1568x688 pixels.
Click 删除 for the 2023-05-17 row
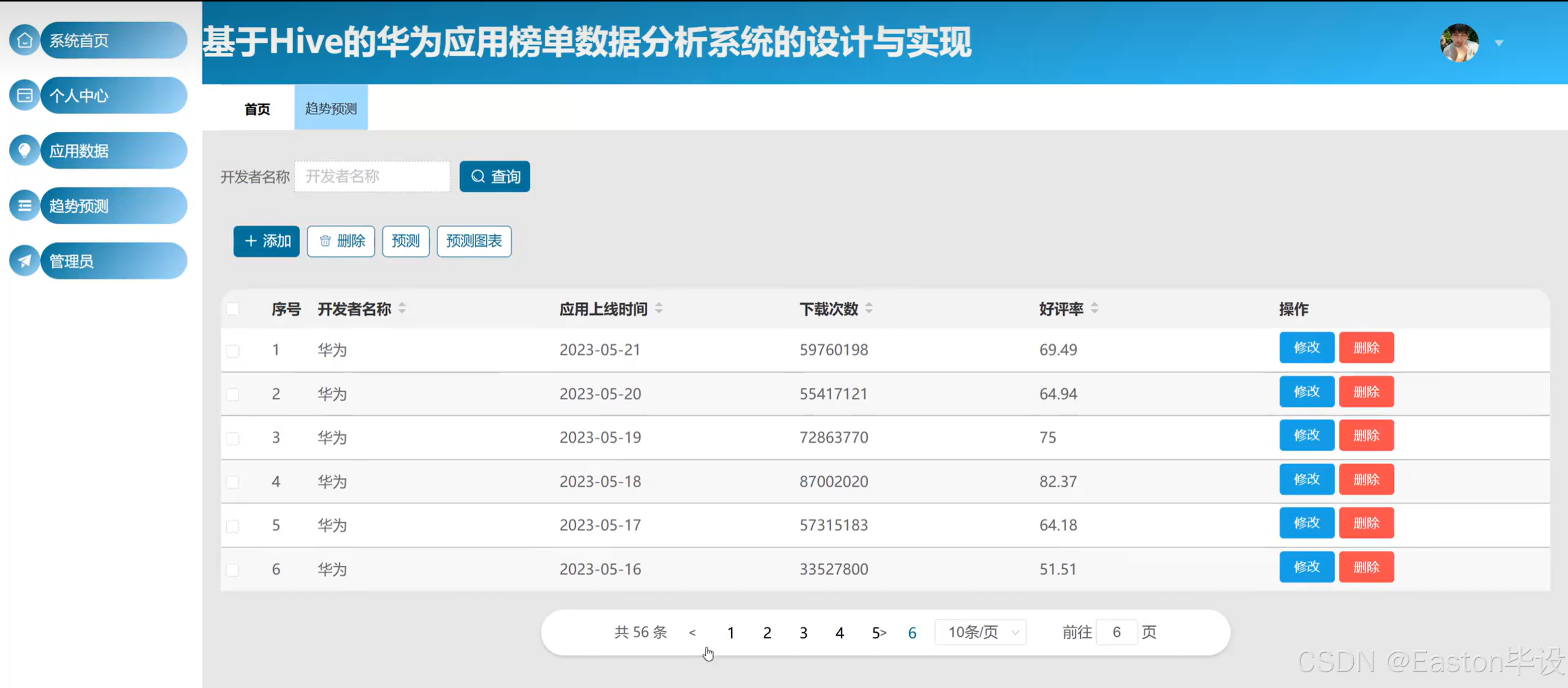[x=1366, y=523]
